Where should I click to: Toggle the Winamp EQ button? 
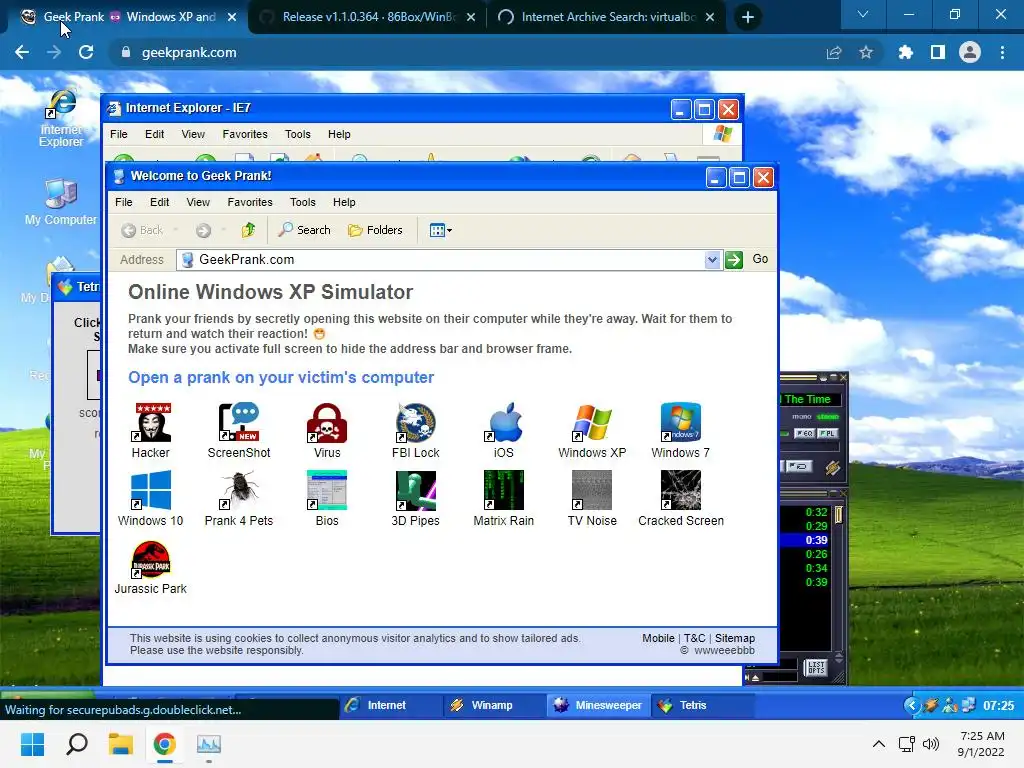[x=804, y=434]
